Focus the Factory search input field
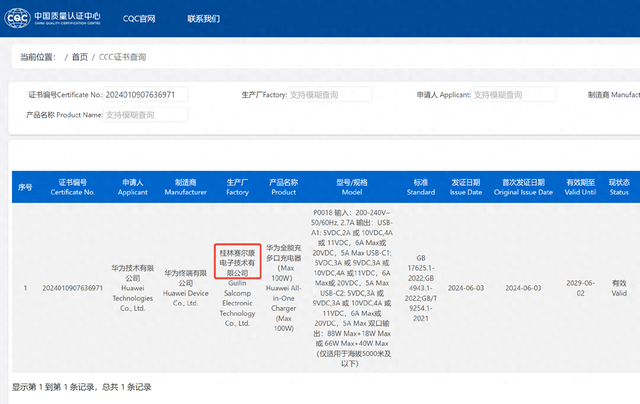The width and height of the screenshot is (640, 404). 329,95
